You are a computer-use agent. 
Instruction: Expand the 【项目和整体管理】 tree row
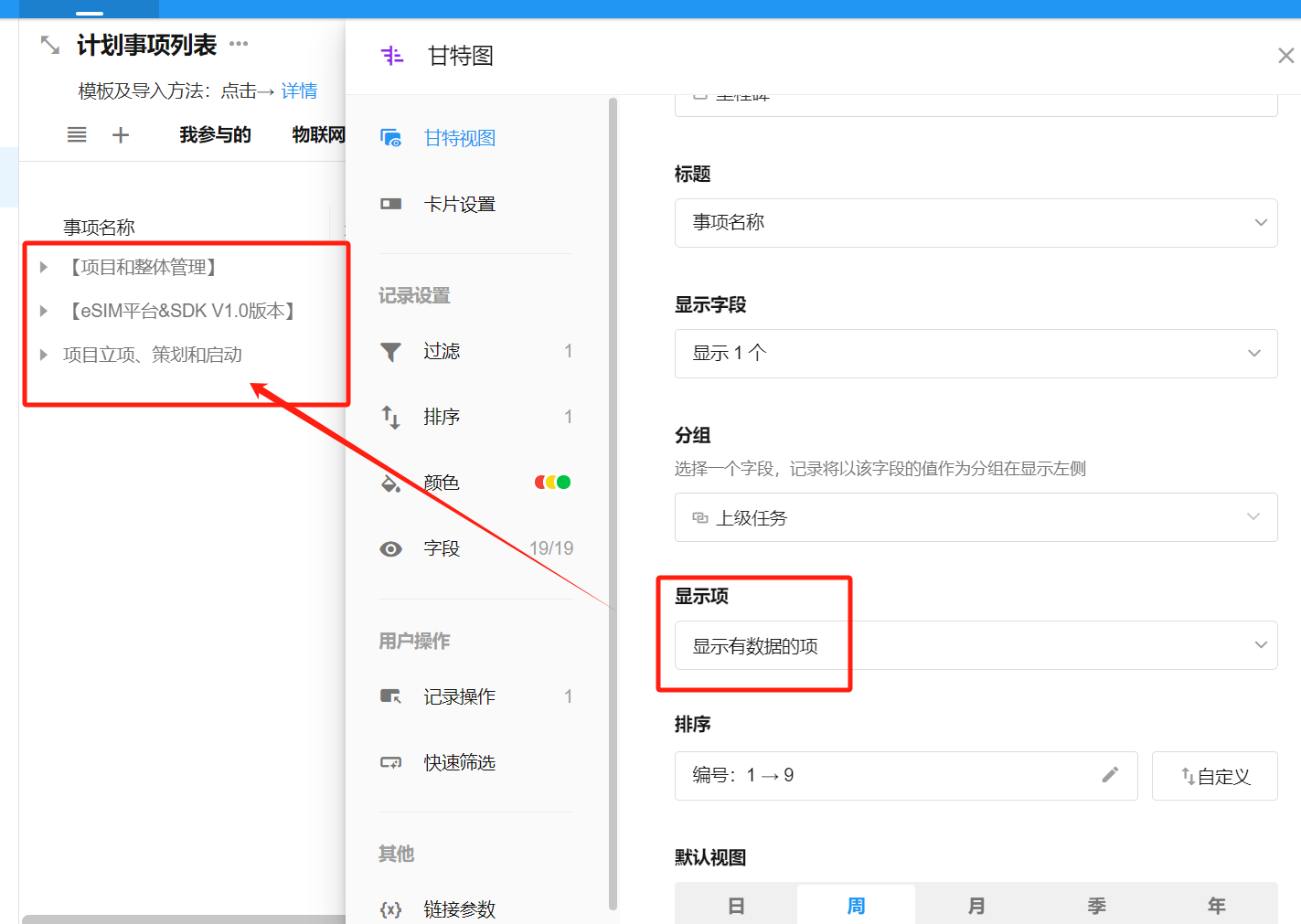(x=44, y=267)
